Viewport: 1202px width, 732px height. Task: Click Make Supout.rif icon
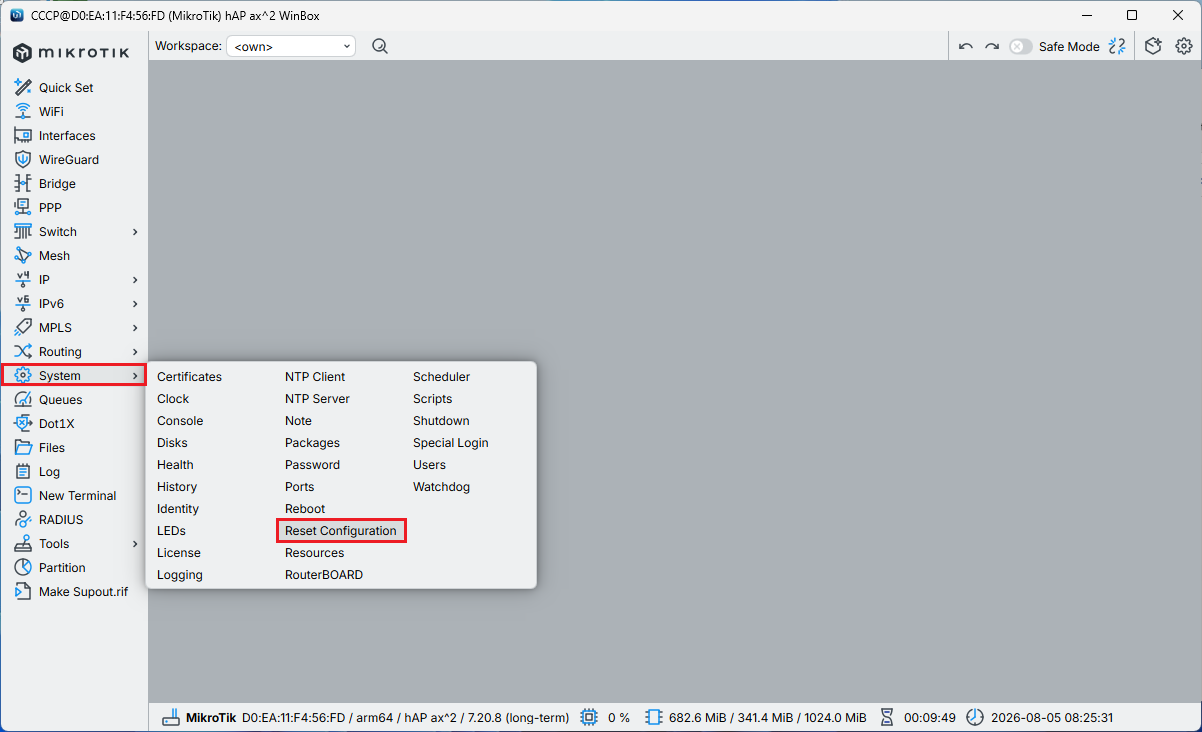23,592
